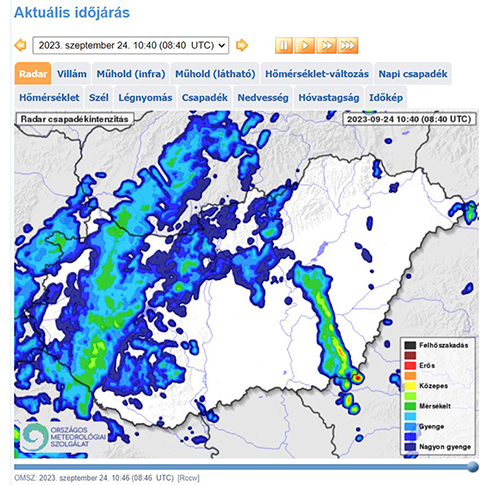This screenshot has width=480, height=485.
Task: Click the time slider handle
Action: [x=473, y=466]
